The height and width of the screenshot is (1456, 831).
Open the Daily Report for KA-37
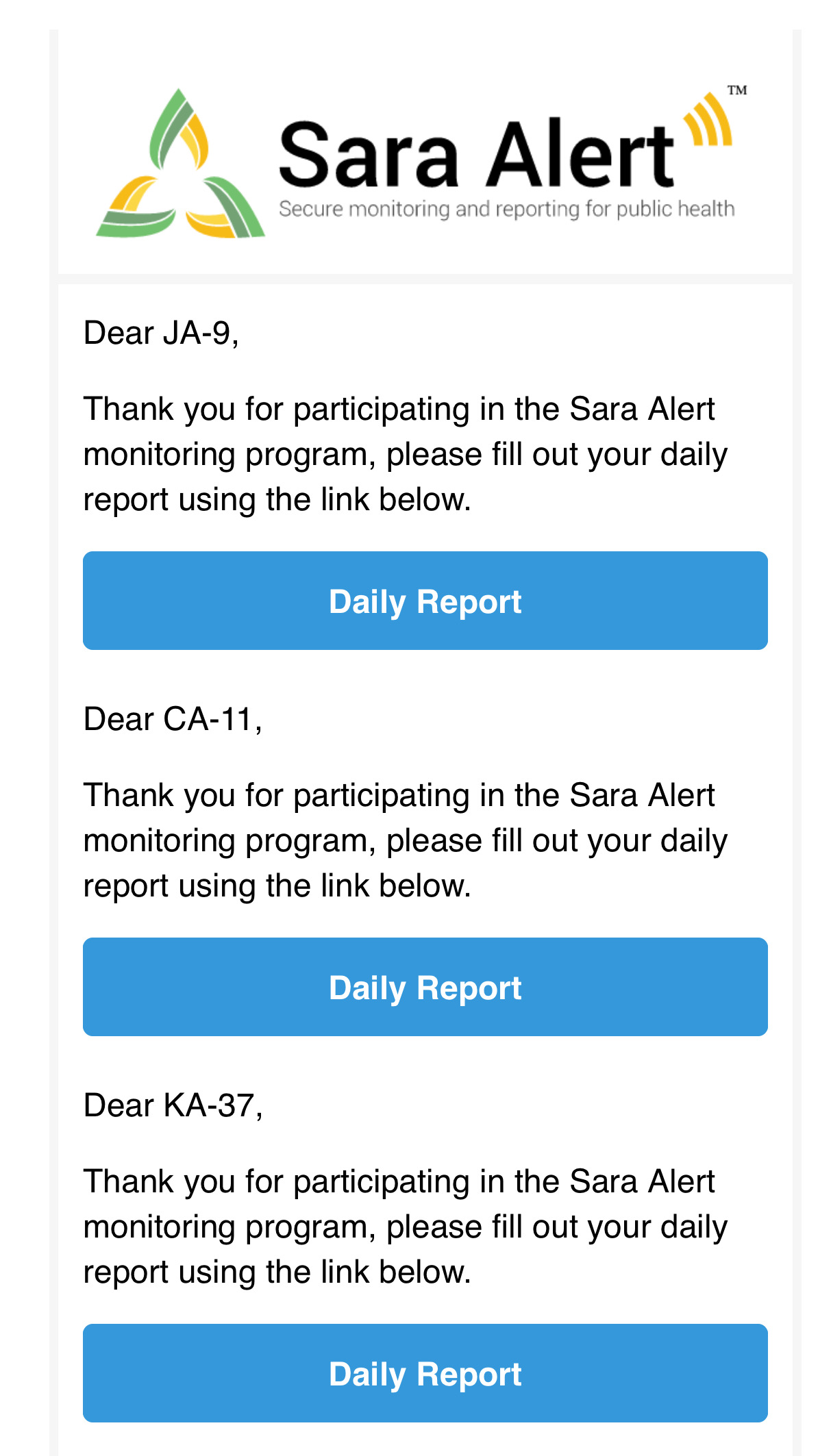425,1373
